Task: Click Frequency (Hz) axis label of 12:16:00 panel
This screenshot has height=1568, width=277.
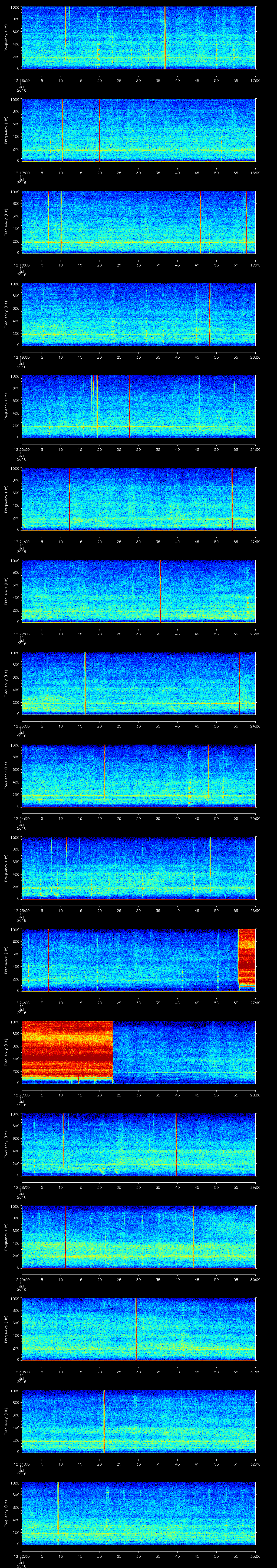Action: [x=6, y=38]
